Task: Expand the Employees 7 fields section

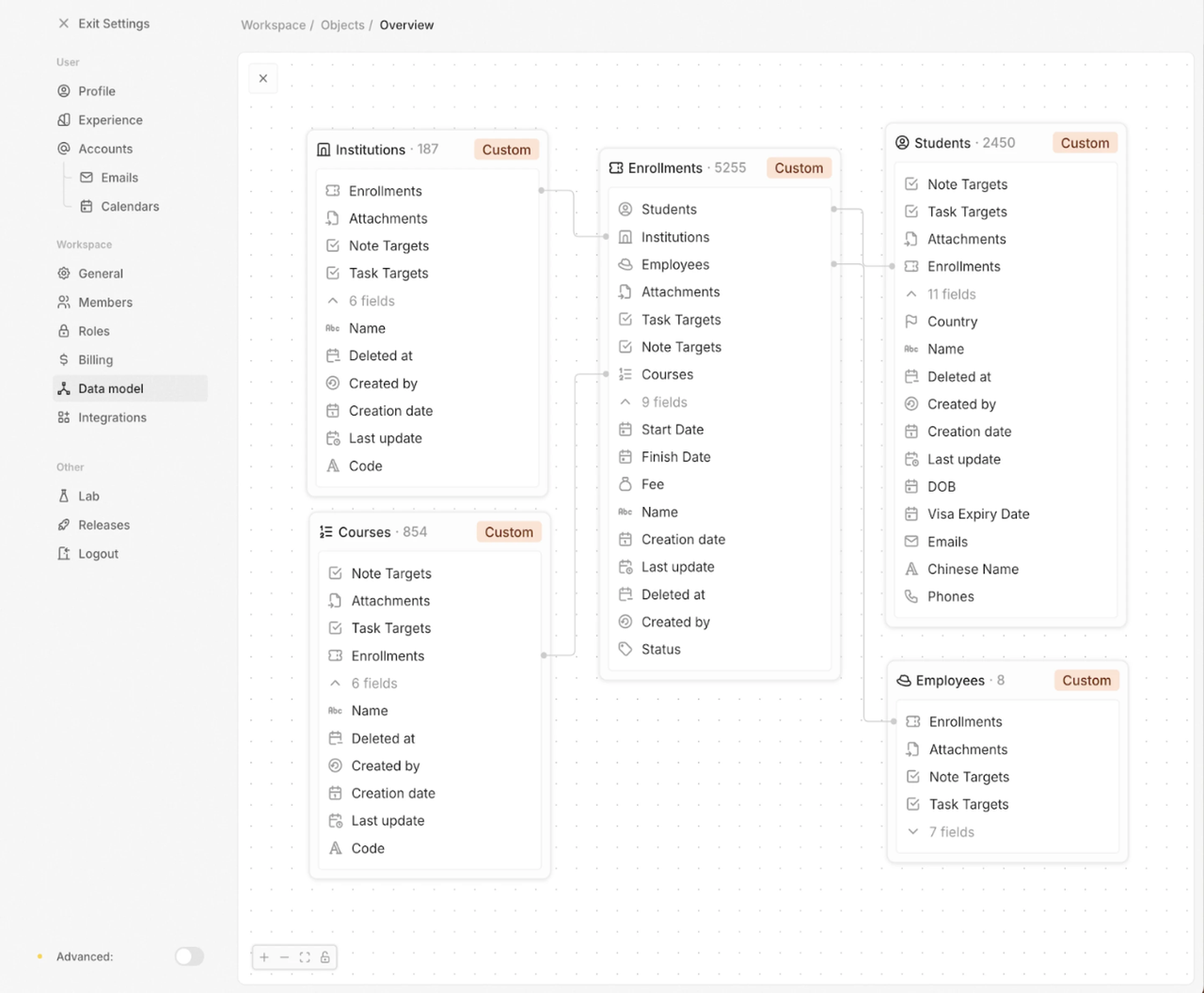Action: click(912, 832)
